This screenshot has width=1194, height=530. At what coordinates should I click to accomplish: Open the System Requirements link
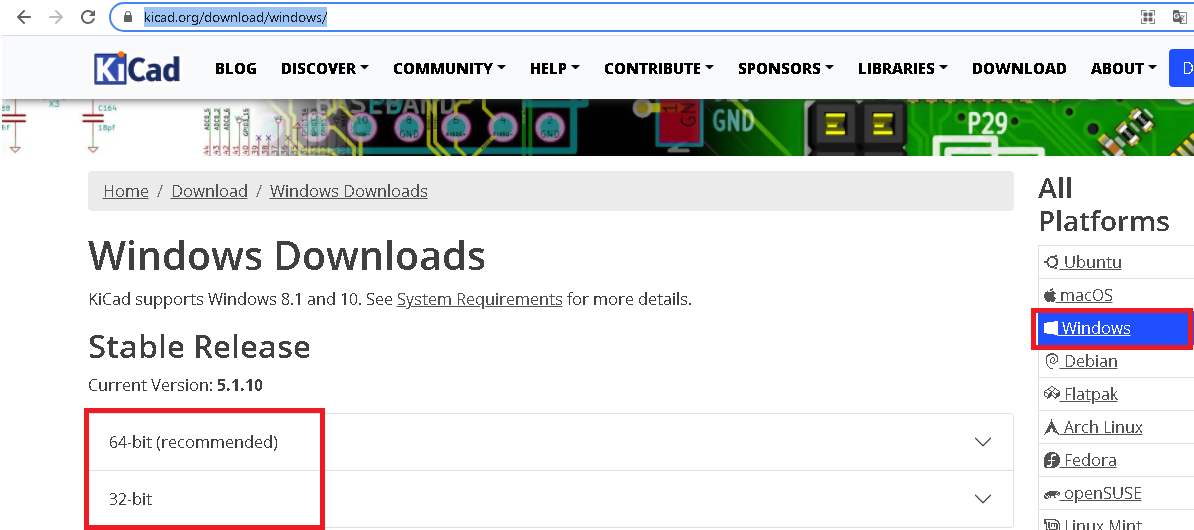(x=480, y=299)
